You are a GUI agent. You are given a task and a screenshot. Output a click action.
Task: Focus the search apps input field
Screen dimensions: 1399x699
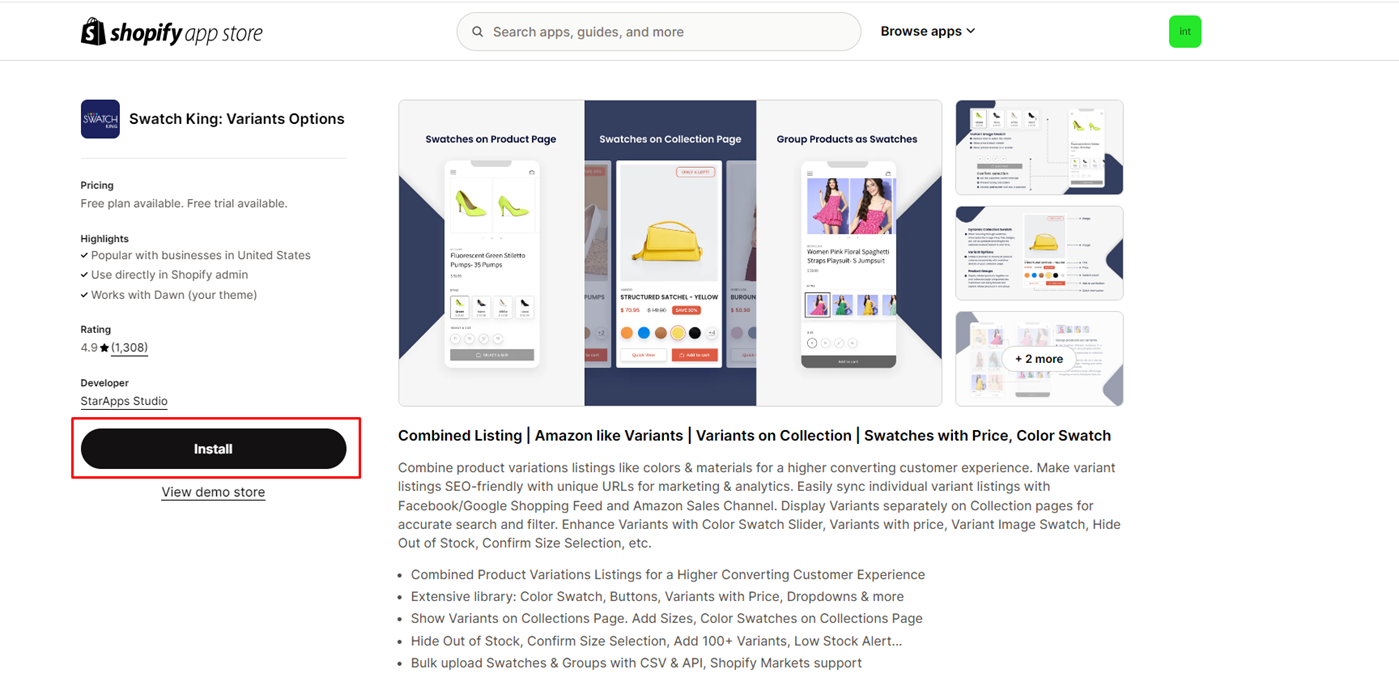pos(659,32)
